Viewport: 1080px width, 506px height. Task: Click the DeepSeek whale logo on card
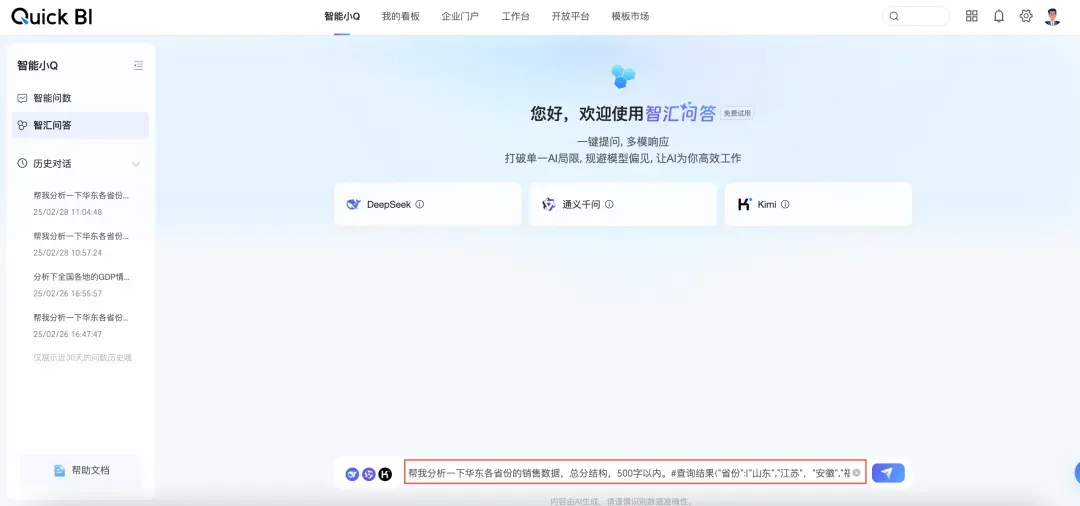(x=353, y=204)
